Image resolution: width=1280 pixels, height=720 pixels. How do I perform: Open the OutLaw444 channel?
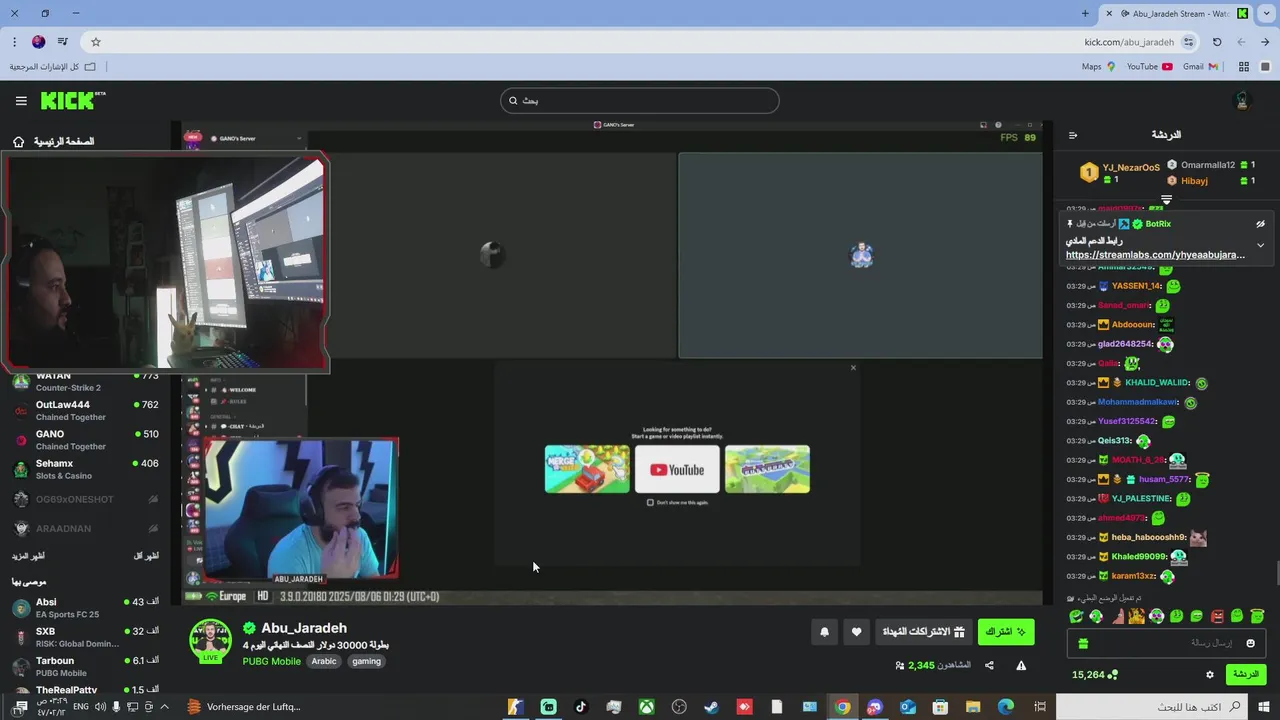tap(86, 411)
